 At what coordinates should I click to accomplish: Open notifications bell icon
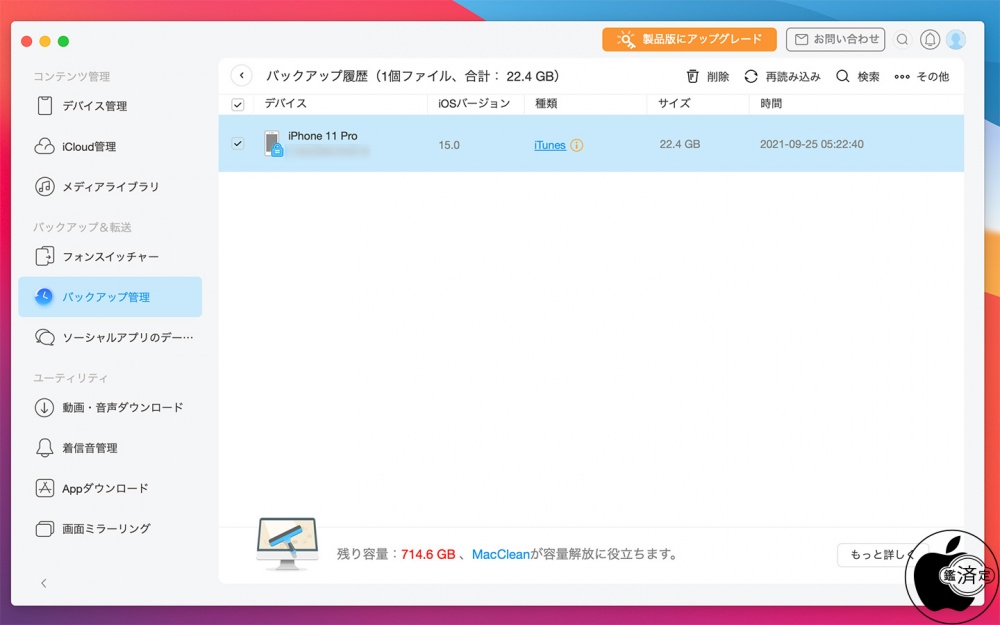coord(930,40)
